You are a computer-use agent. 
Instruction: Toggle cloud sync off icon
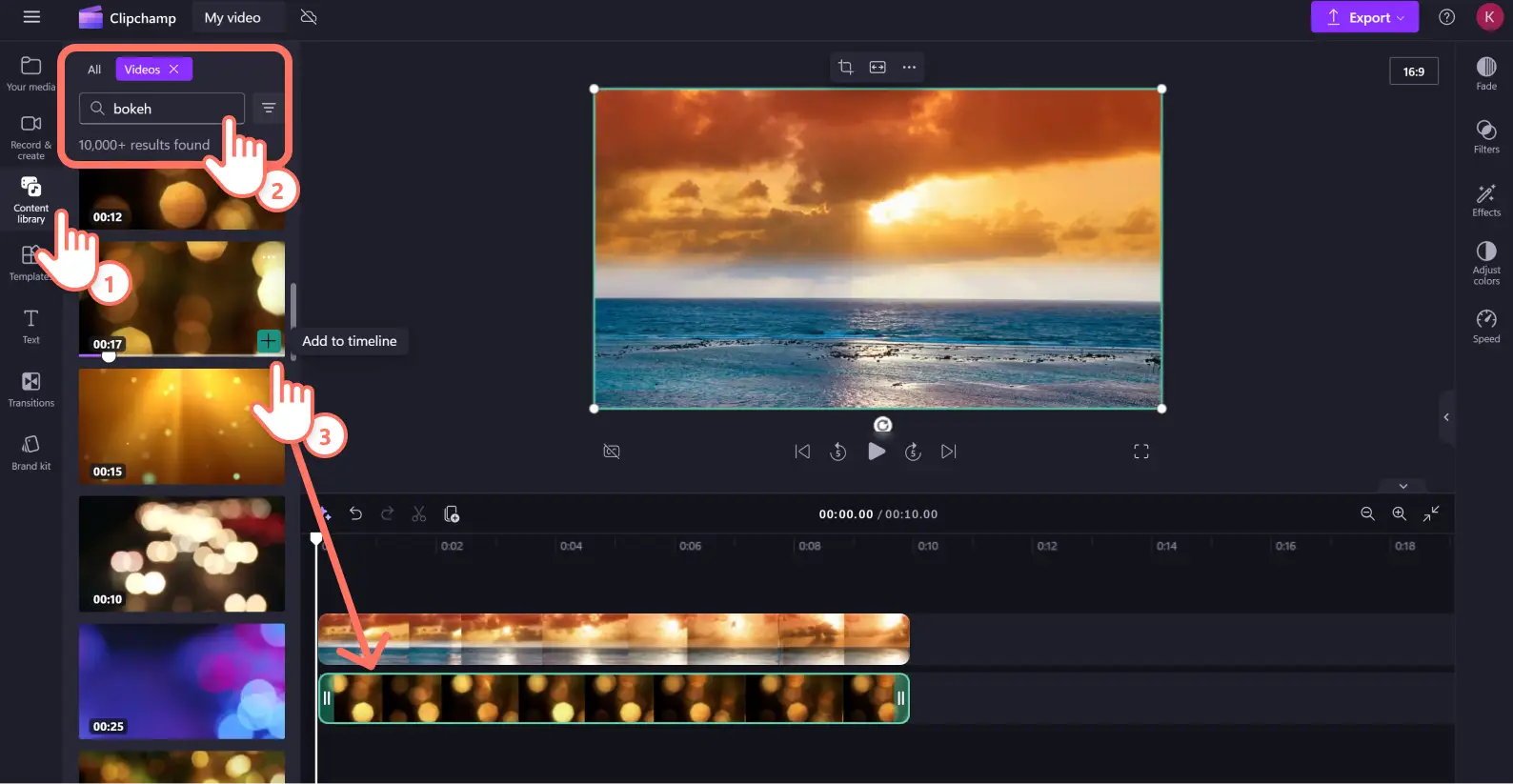(309, 17)
